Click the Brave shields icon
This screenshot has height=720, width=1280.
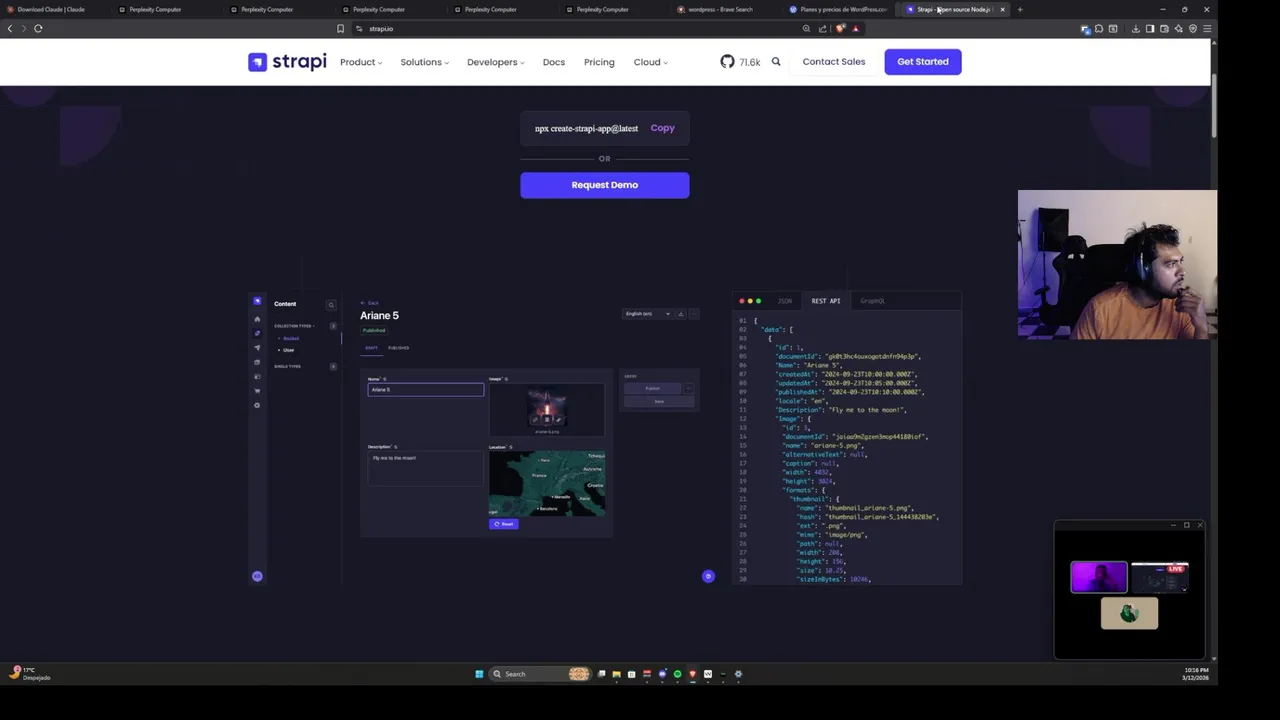click(840, 28)
